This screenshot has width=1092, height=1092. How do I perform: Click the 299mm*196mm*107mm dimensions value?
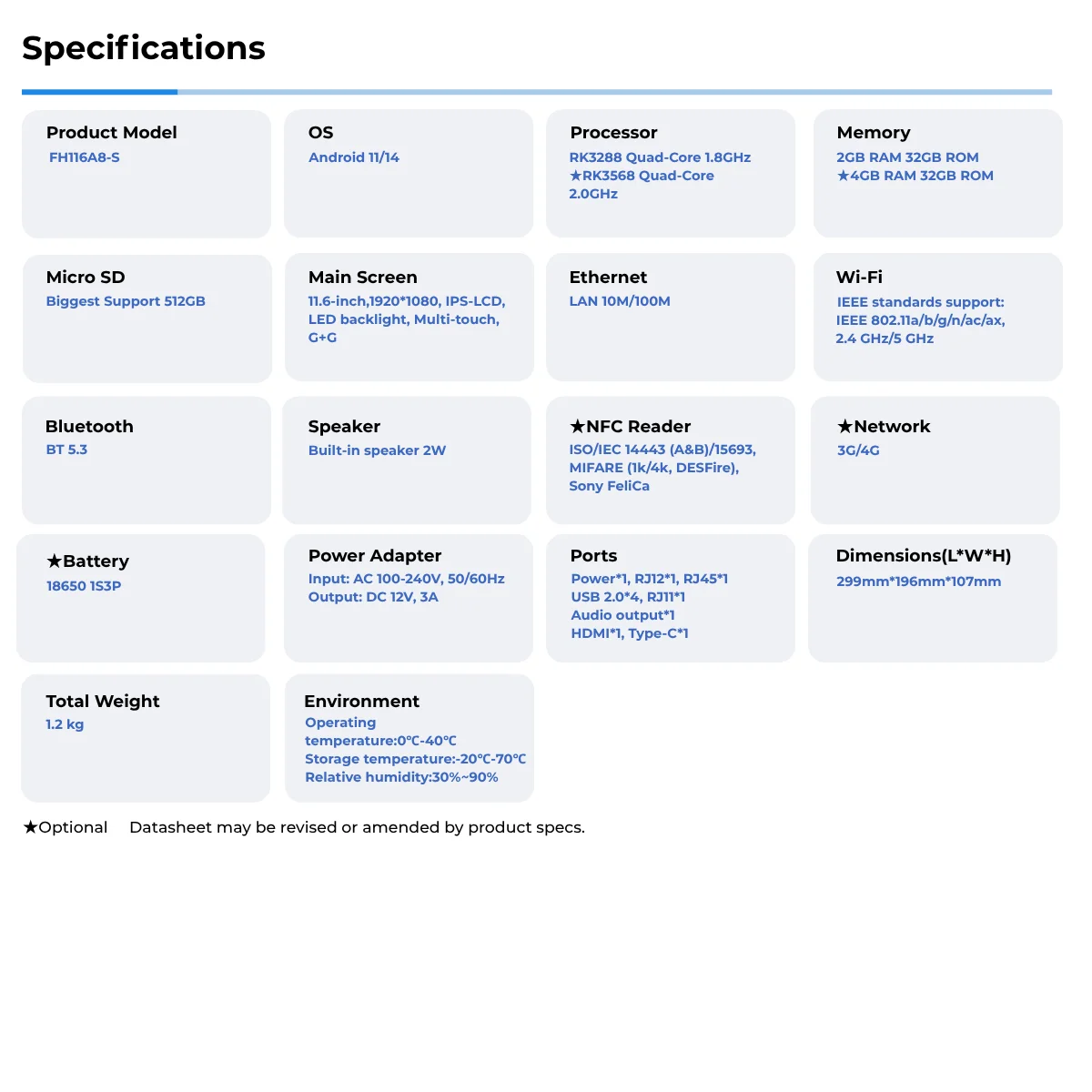918,581
